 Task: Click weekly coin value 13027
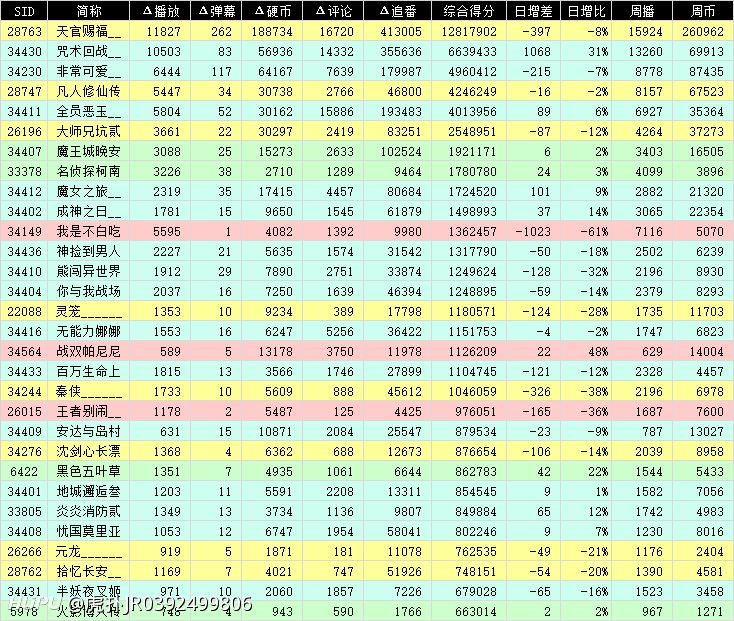[706, 432]
